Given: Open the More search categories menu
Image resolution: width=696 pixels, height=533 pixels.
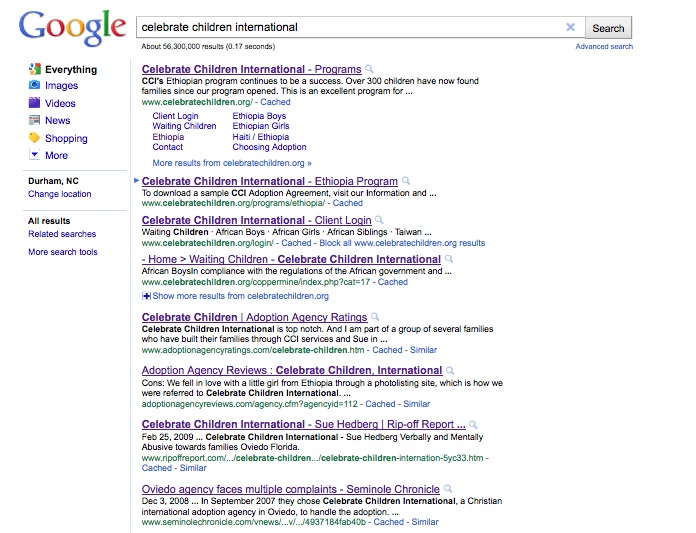Looking at the screenshot, I should 56,155.
